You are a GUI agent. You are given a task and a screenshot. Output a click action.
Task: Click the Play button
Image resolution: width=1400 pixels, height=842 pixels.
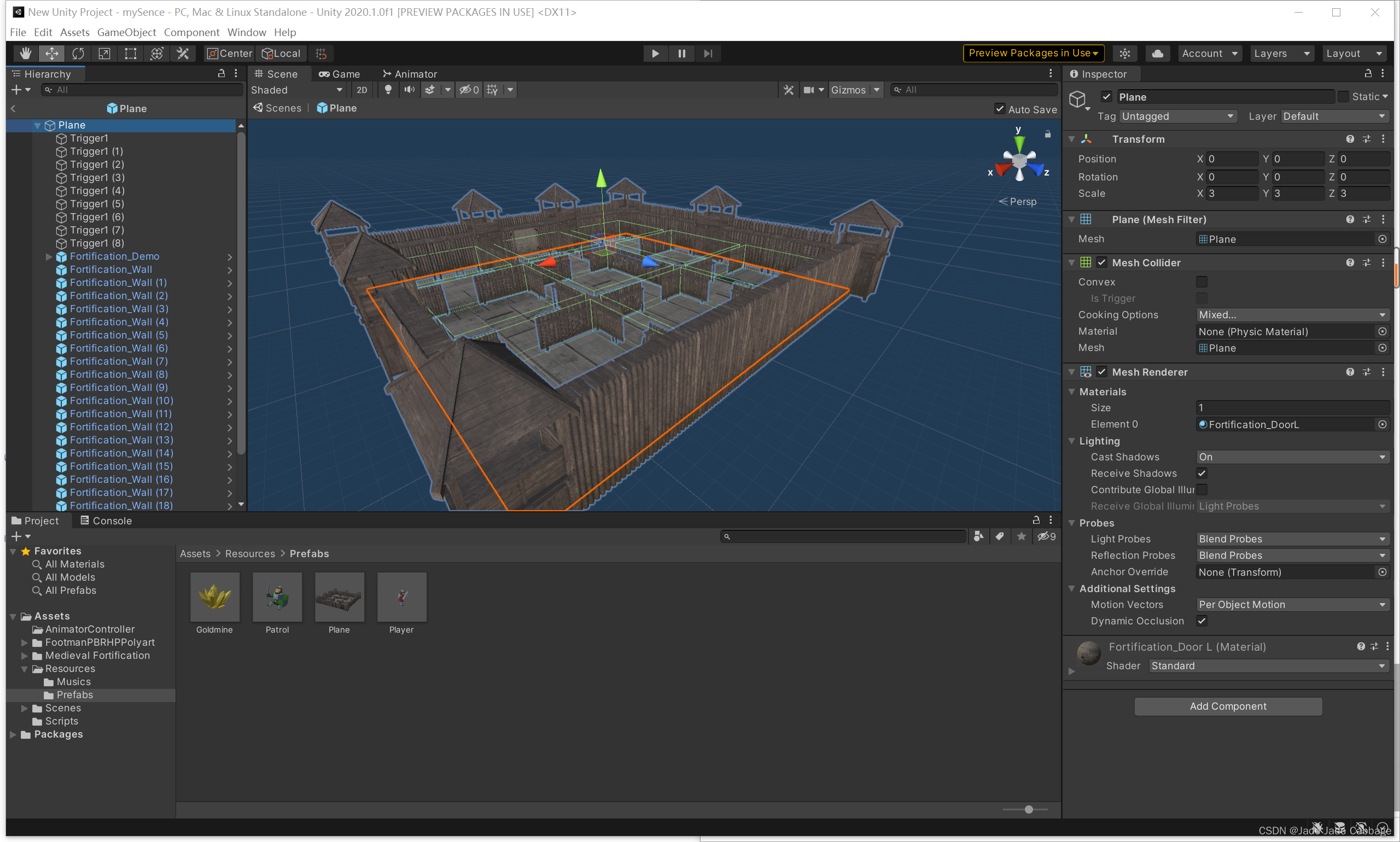point(655,54)
